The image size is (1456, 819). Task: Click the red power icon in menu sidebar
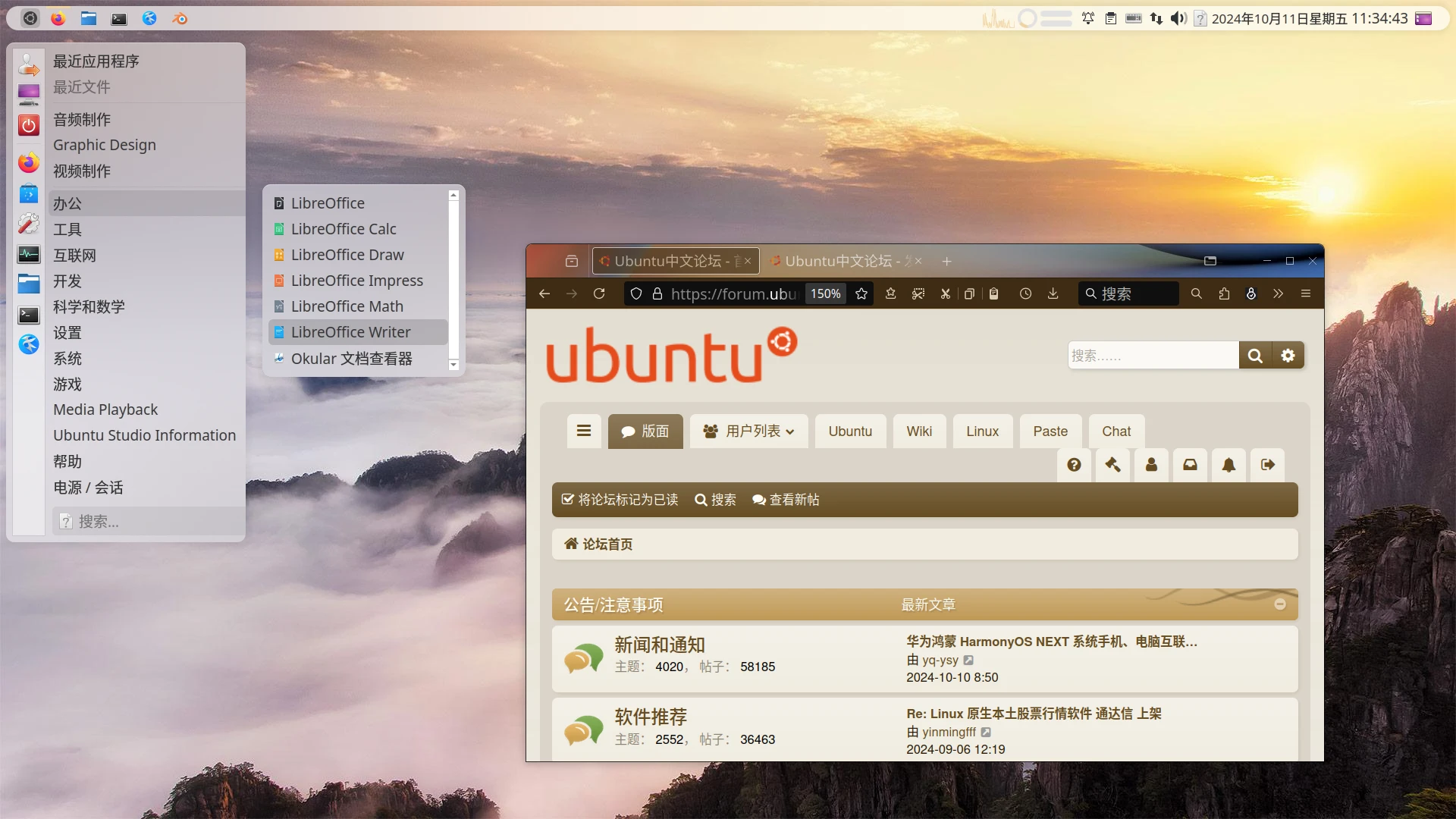click(29, 125)
